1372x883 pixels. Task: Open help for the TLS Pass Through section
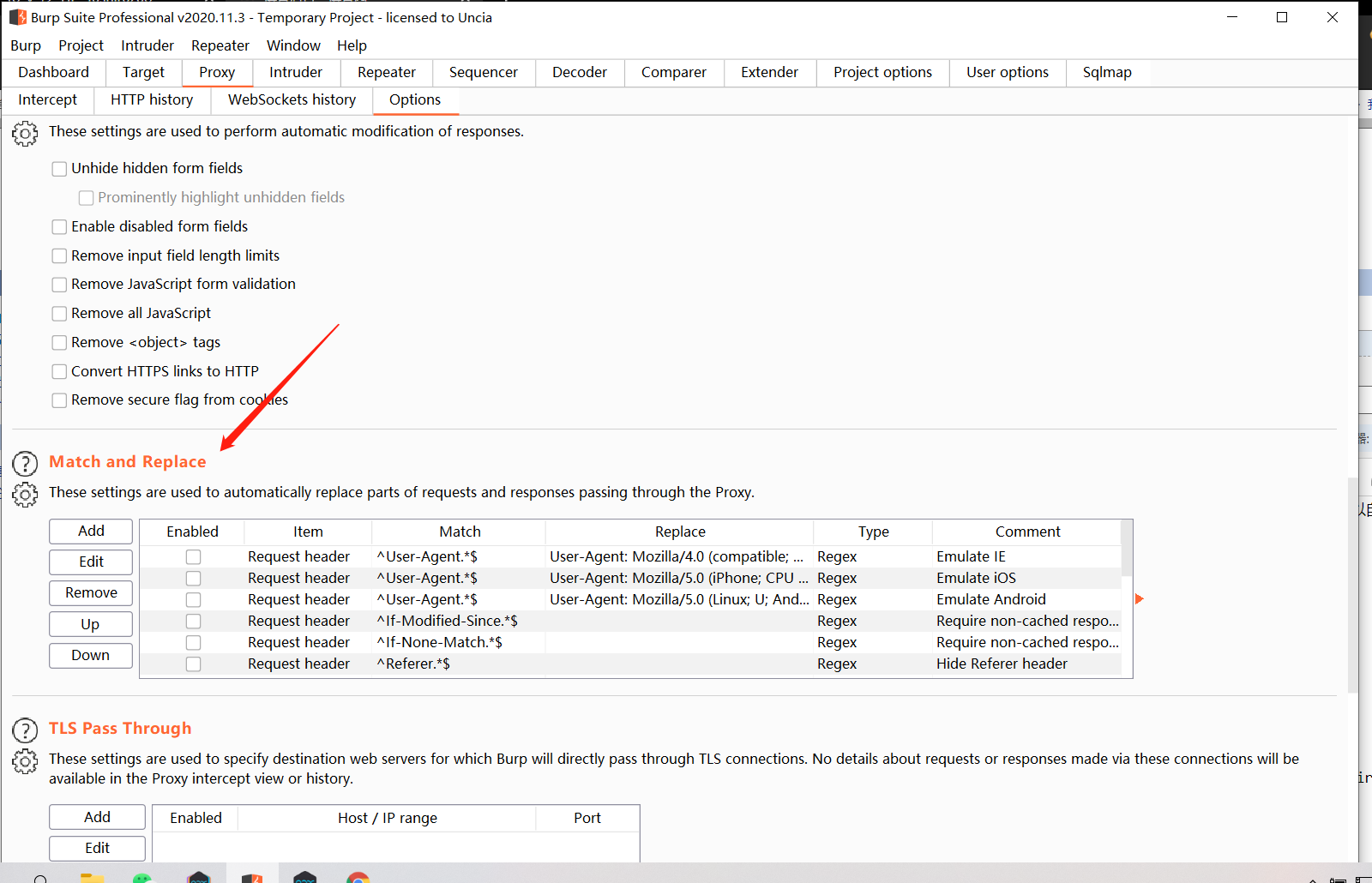point(25,730)
